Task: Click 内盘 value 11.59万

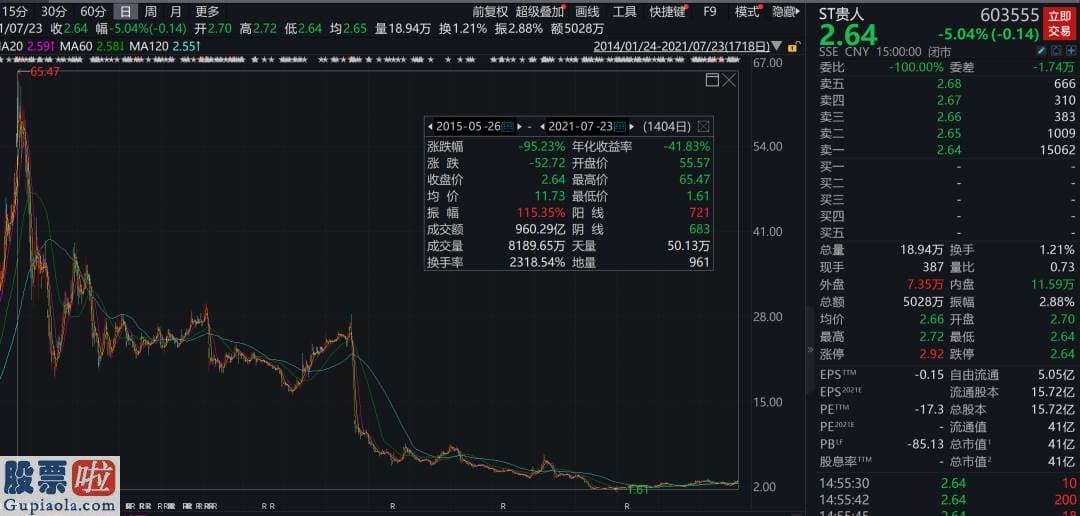Action: click(1052, 284)
